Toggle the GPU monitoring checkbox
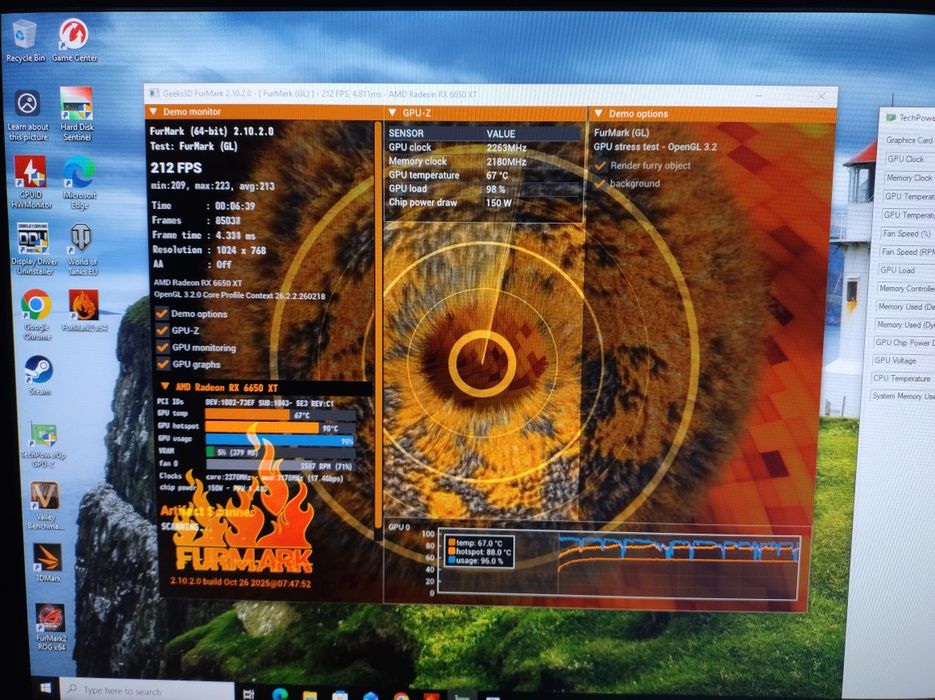This screenshot has height=700, width=935. click(163, 347)
